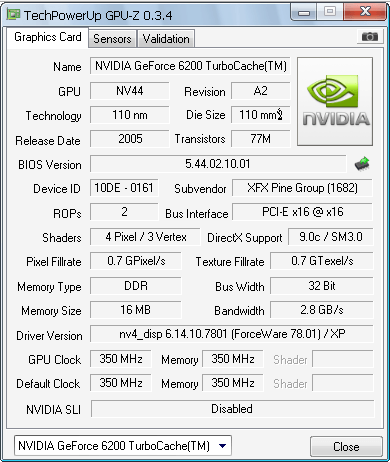Click the Revision field showing A2

pyautogui.click(x=261, y=91)
